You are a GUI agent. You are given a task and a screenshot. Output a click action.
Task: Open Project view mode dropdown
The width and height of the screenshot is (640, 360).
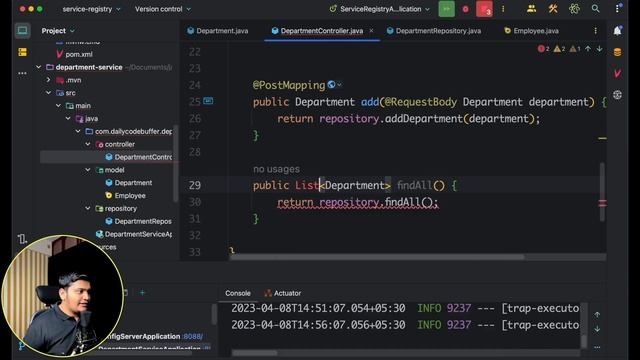point(58,31)
